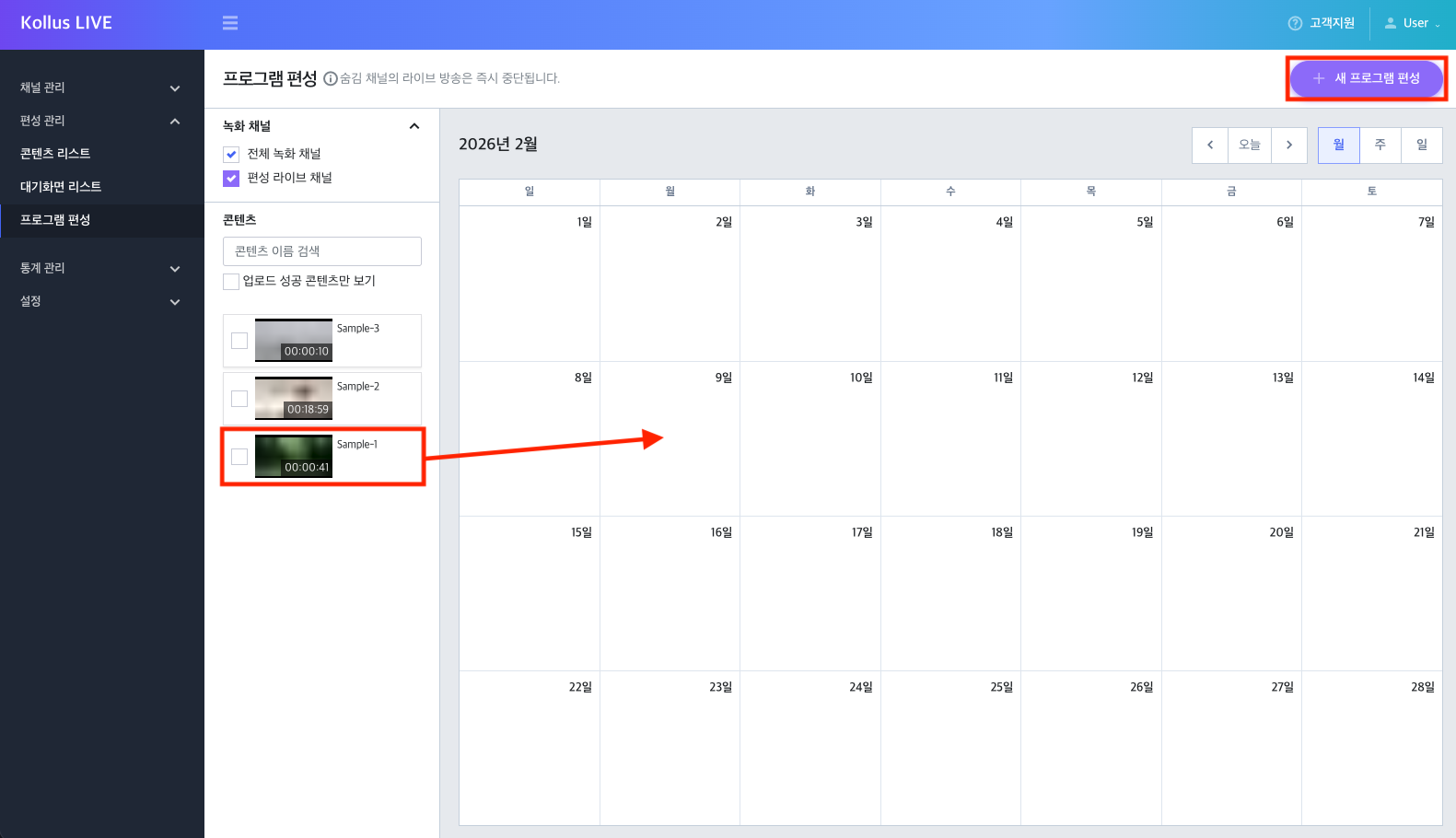
Task: Toggle the 전체 녹화 채널 checkbox
Action: [x=231, y=155]
